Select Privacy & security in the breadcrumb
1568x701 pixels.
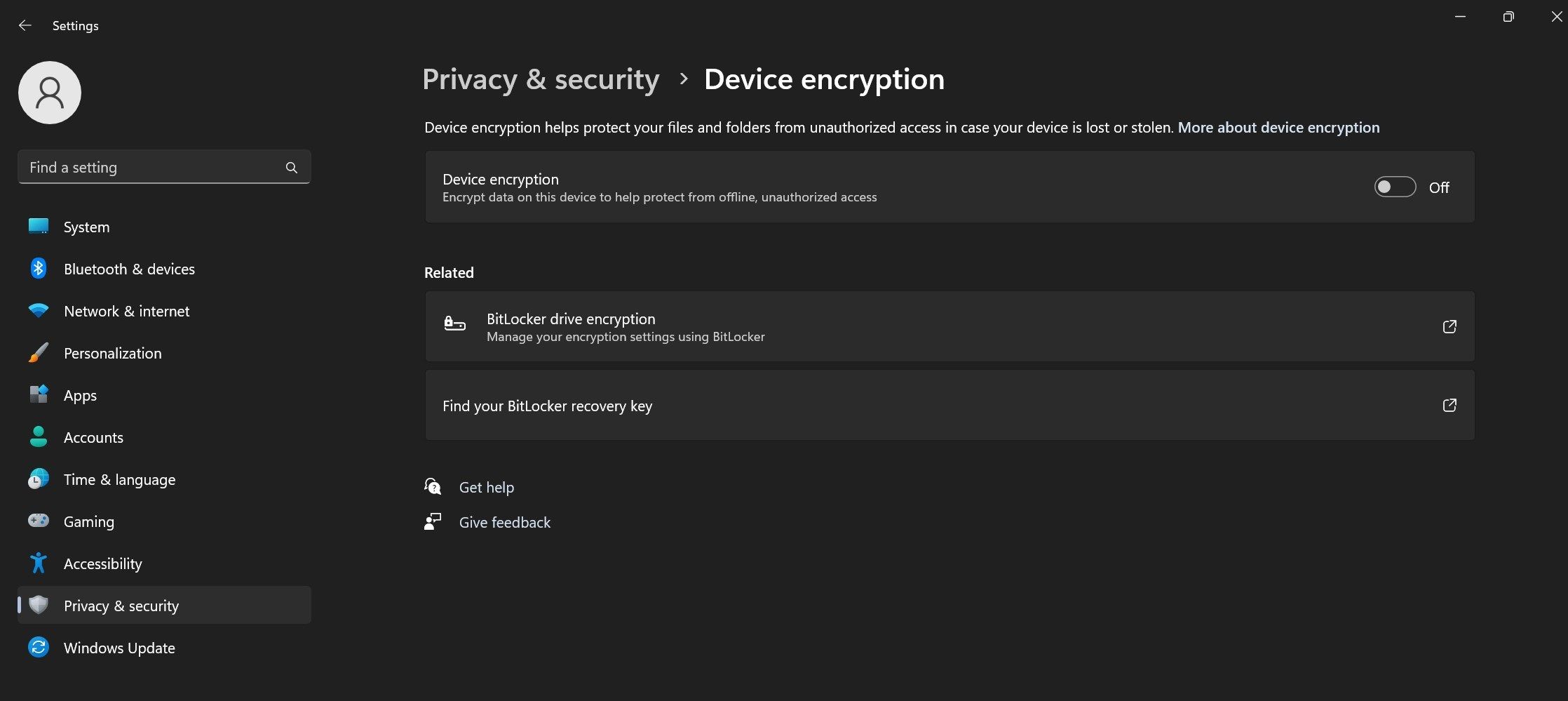[541, 79]
